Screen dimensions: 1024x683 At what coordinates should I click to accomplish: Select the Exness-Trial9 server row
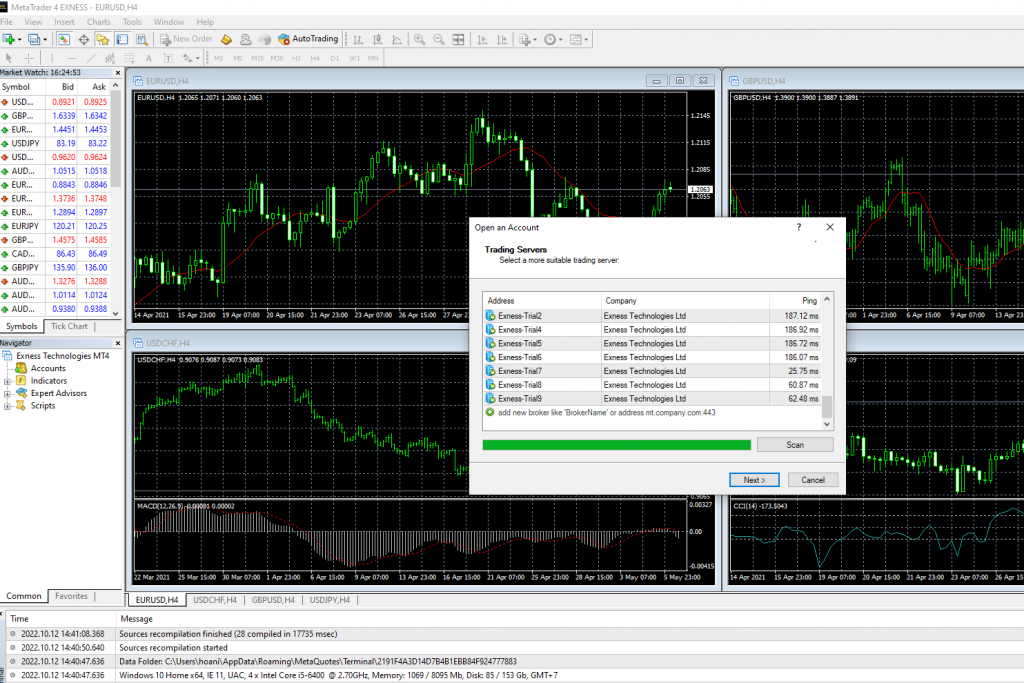[652, 398]
